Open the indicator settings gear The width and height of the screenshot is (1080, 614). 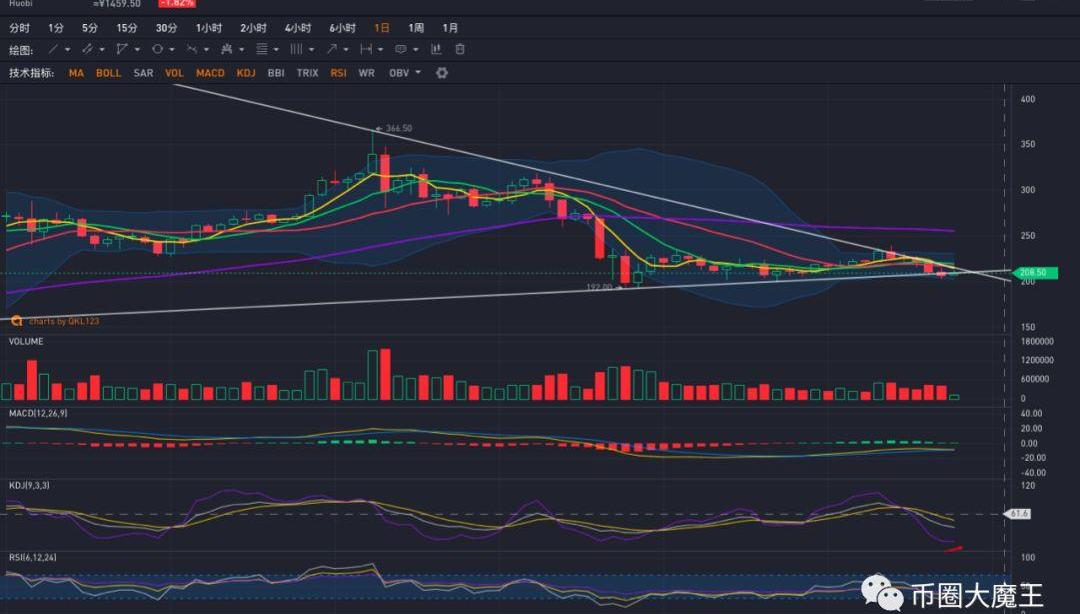click(x=442, y=73)
